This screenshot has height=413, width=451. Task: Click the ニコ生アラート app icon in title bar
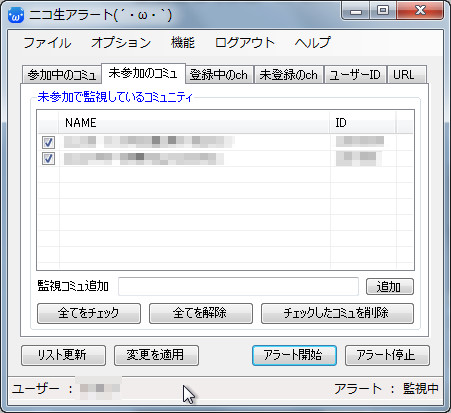(16, 15)
